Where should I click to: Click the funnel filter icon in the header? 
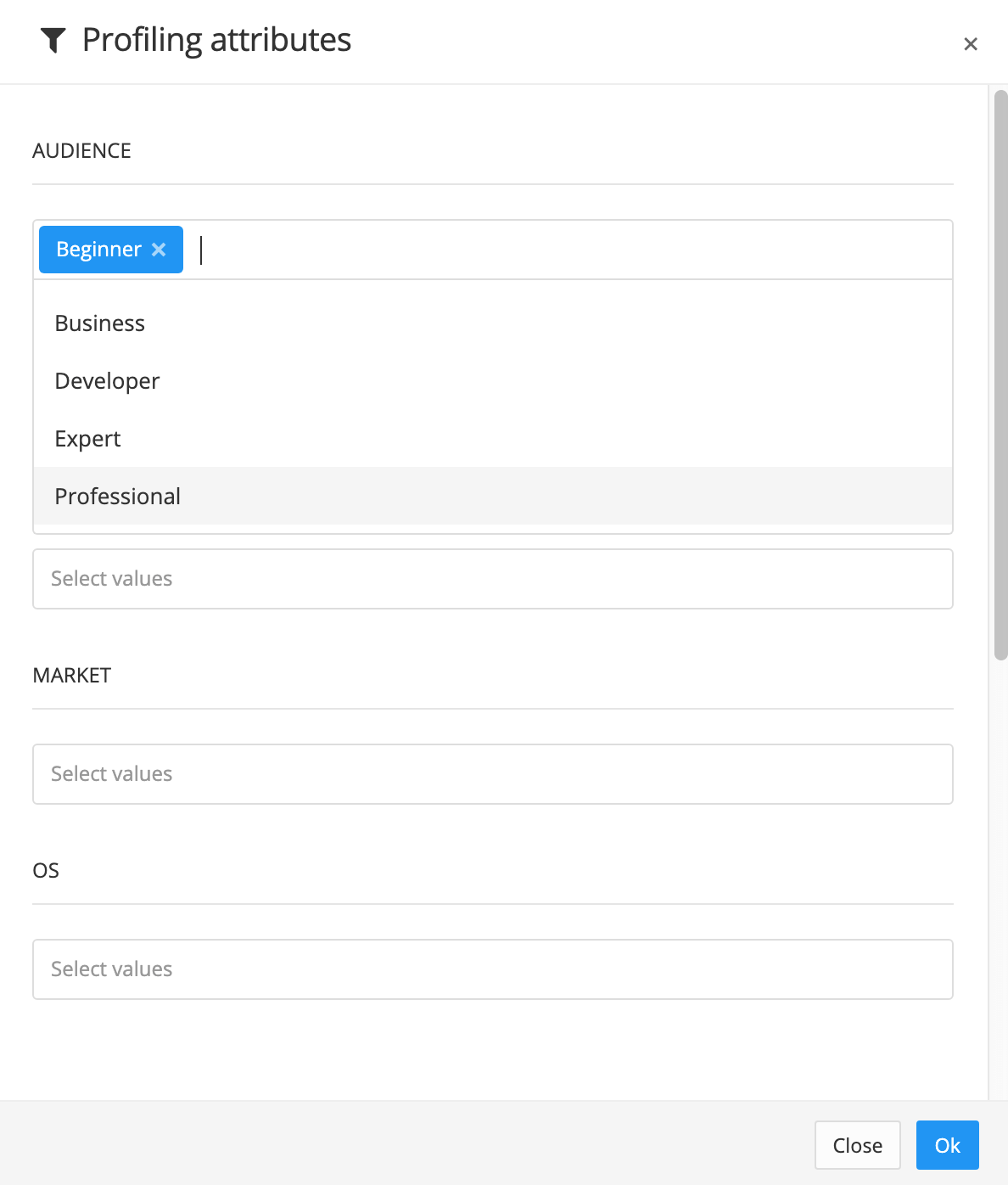(x=53, y=39)
